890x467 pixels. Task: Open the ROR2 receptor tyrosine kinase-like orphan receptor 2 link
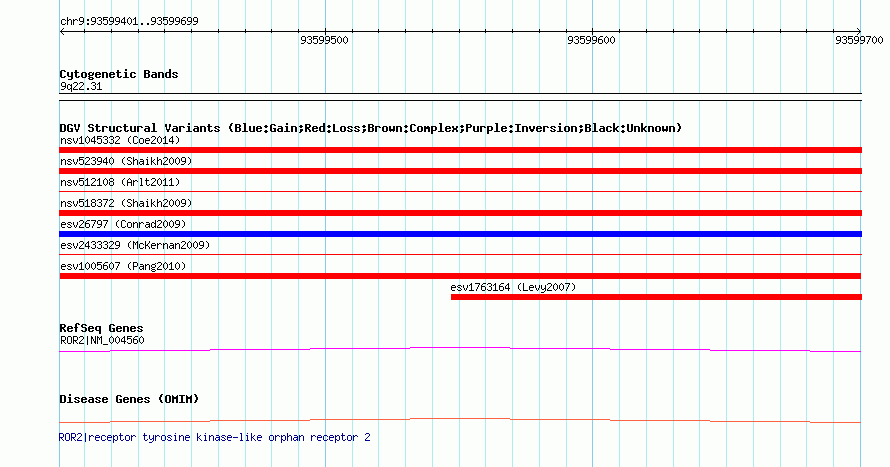[x=215, y=437]
